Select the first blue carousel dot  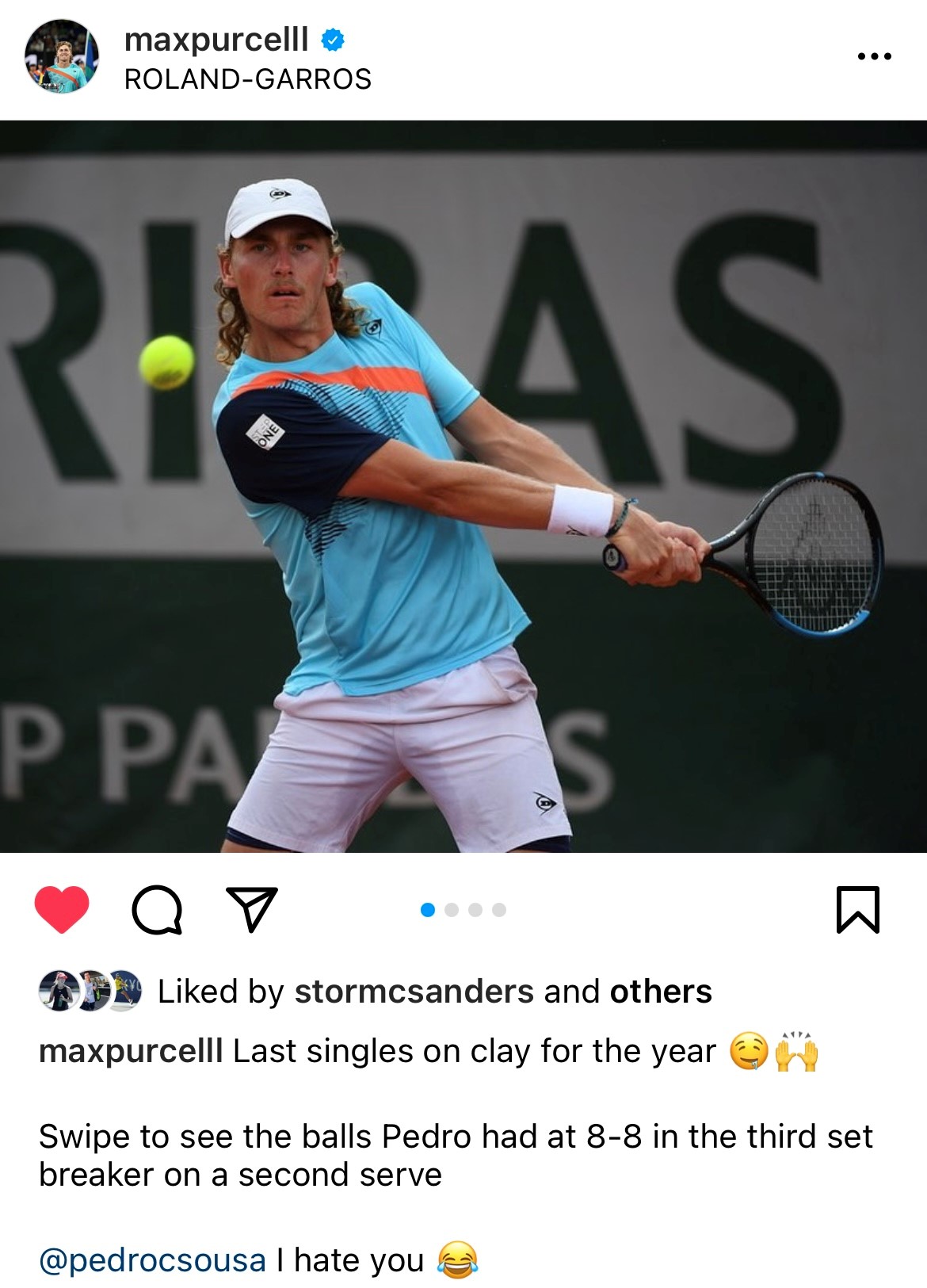(x=428, y=910)
